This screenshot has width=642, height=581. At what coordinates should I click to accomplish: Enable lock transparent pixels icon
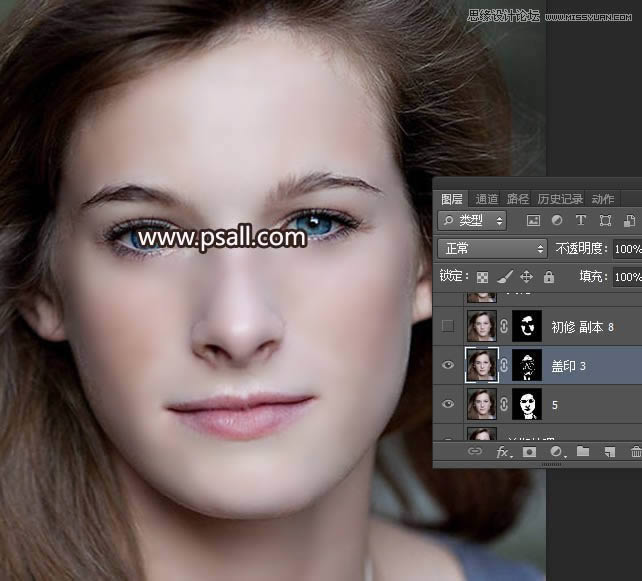pyautogui.click(x=482, y=277)
